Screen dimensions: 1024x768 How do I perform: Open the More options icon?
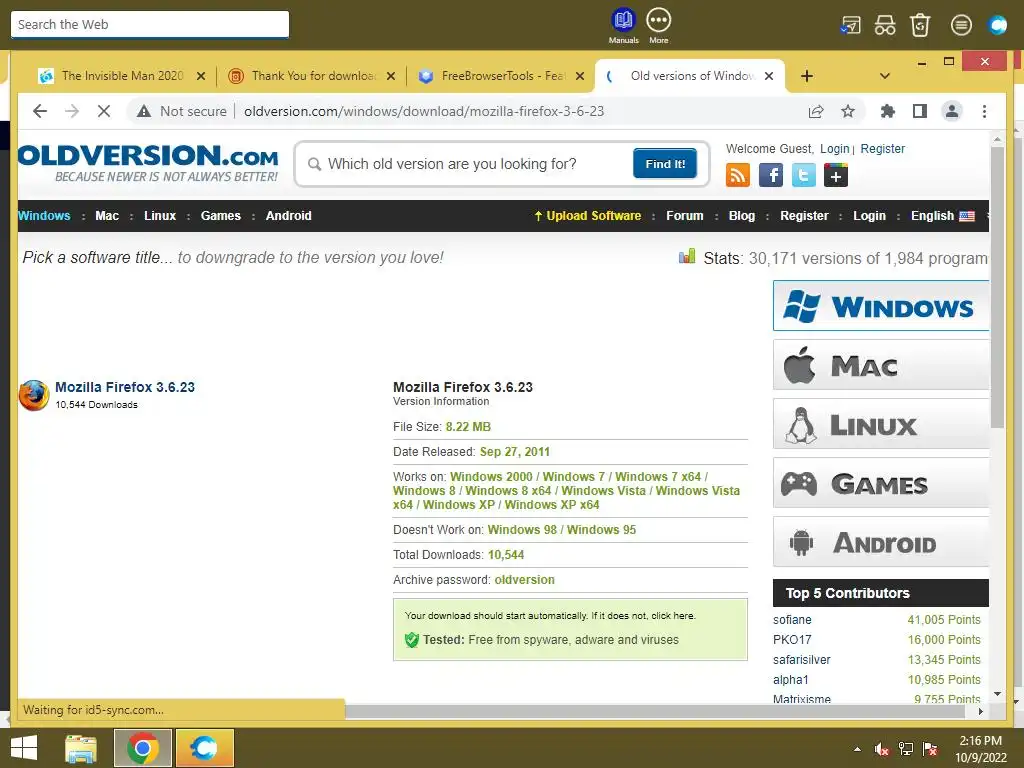(658, 25)
